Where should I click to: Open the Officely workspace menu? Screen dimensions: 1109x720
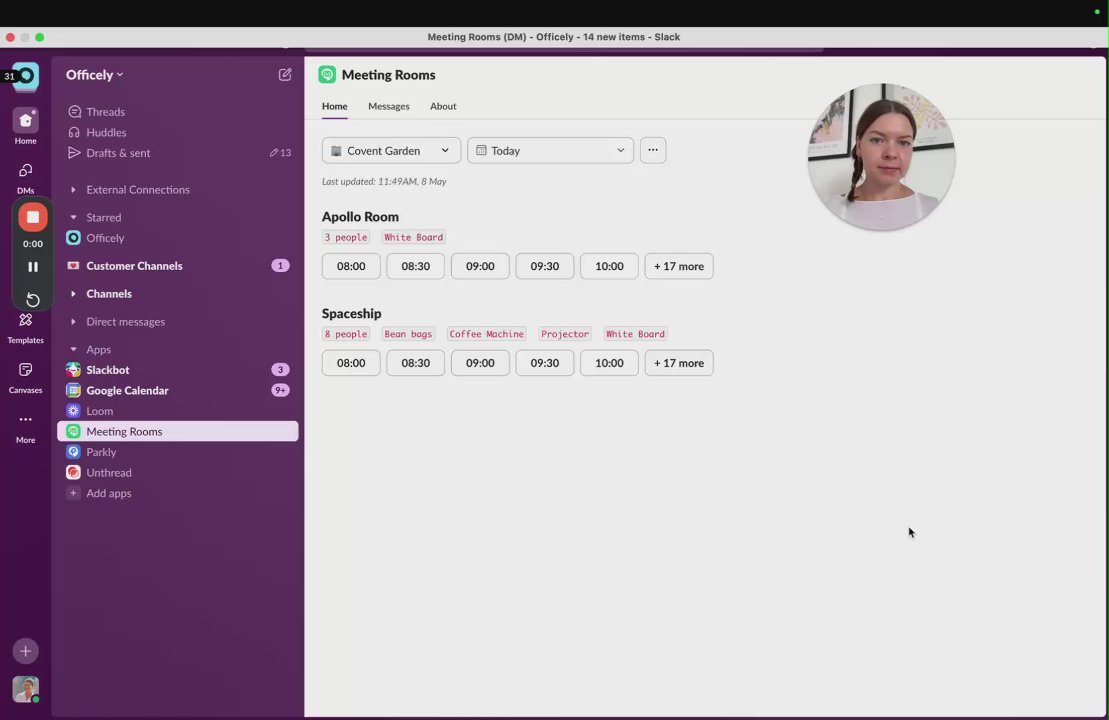click(94, 74)
